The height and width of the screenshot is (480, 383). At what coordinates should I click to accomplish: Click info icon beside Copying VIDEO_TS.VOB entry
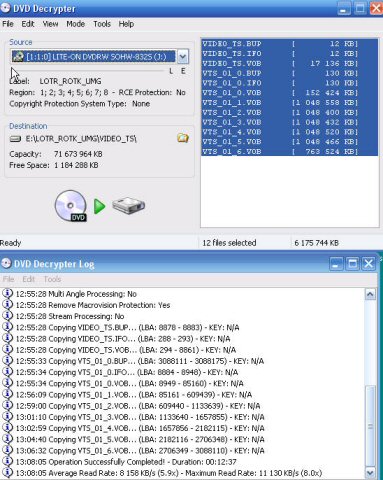(7, 350)
